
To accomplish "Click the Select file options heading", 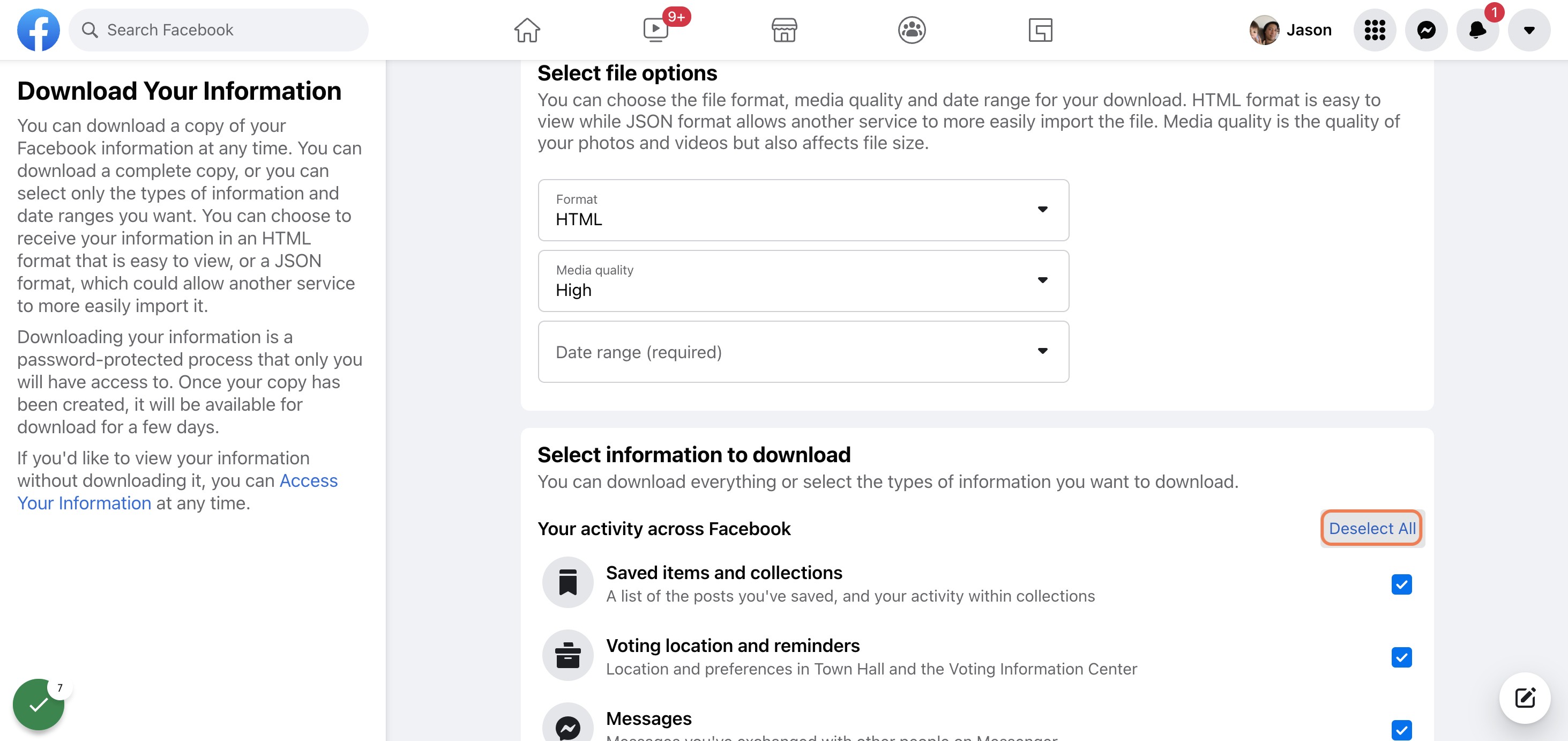I will pyautogui.click(x=627, y=73).
